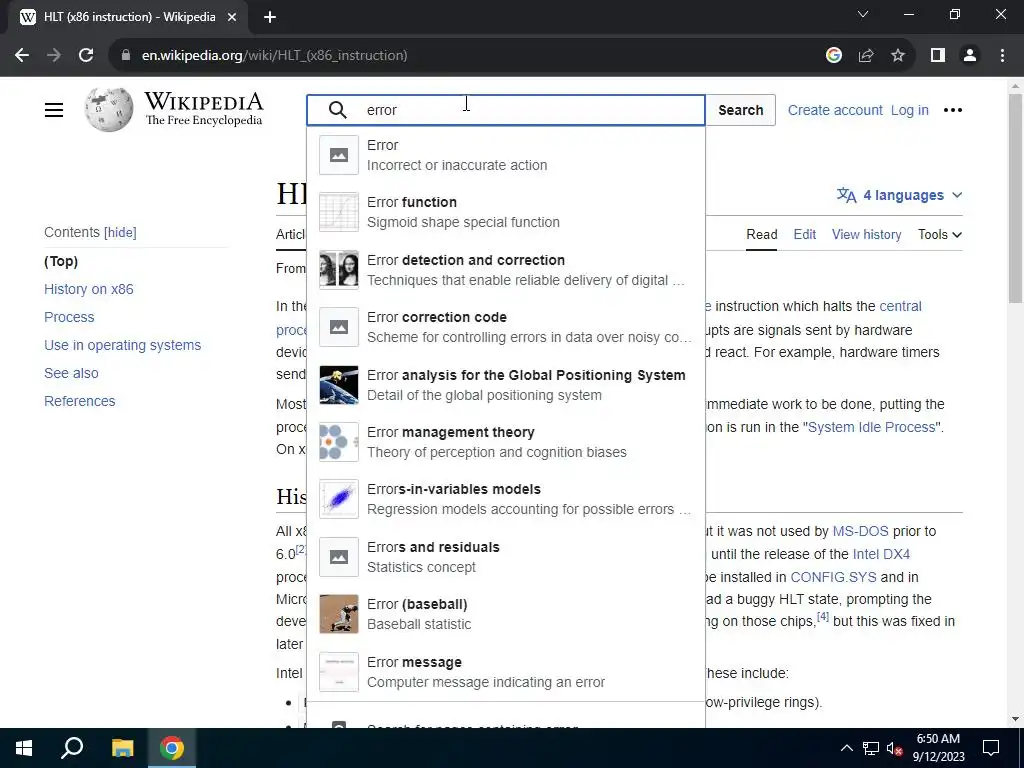Open the 'MS-DOS' article link
This screenshot has width=1024, height=768.
860,532
